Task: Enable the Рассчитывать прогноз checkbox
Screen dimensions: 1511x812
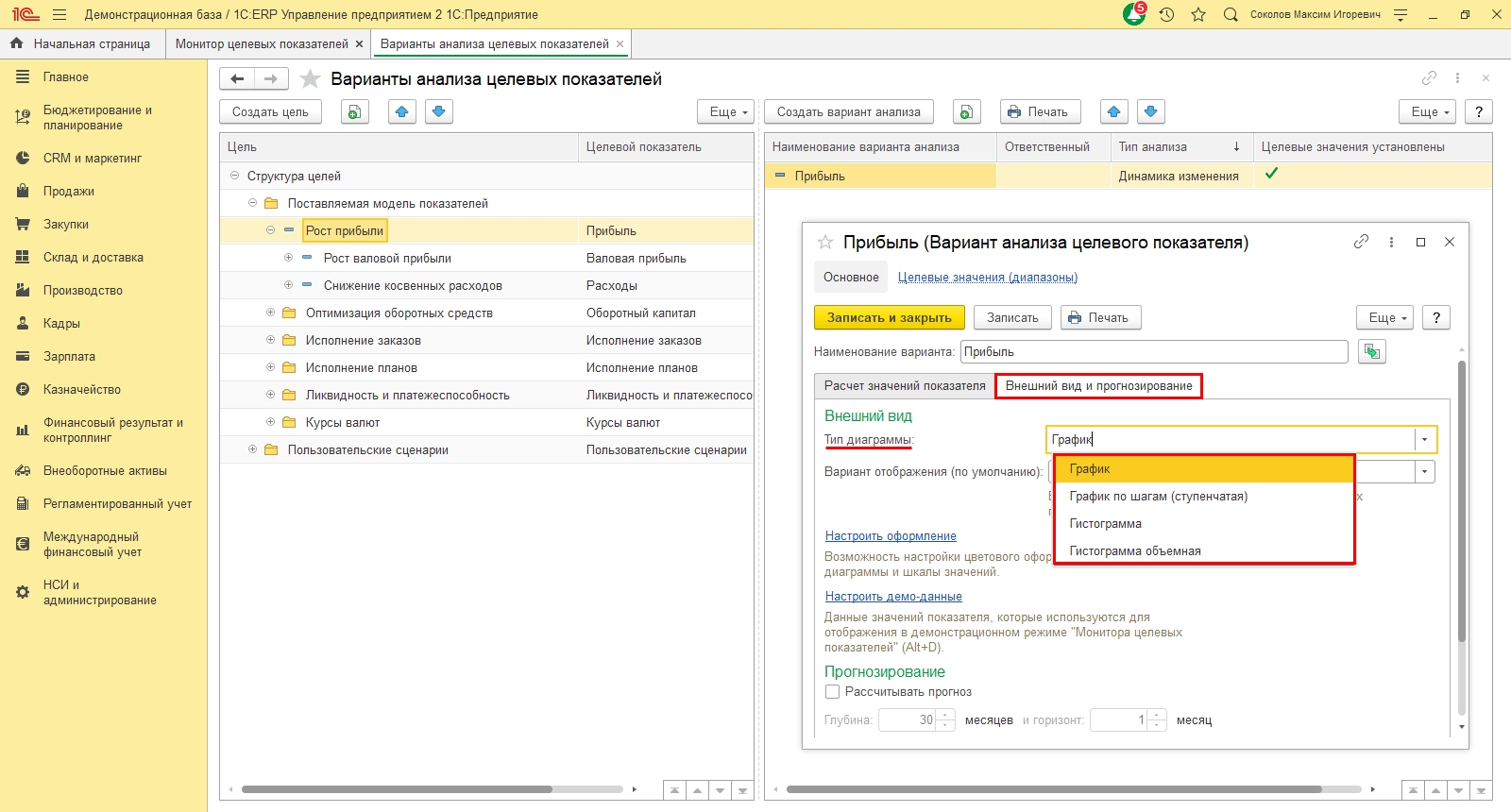Action: (832, 692)
